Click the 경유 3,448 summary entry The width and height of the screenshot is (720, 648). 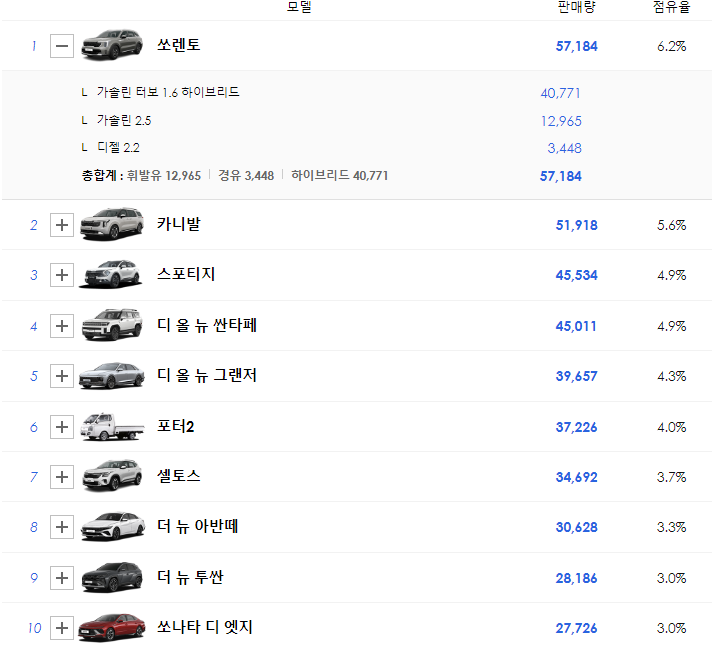(246, 175)
